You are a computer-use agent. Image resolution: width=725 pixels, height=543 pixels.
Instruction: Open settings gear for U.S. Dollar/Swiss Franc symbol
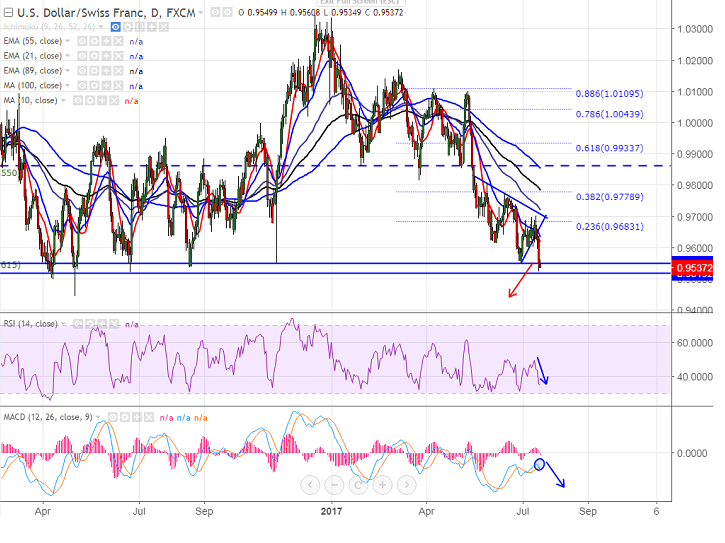(x=227, y=12)
